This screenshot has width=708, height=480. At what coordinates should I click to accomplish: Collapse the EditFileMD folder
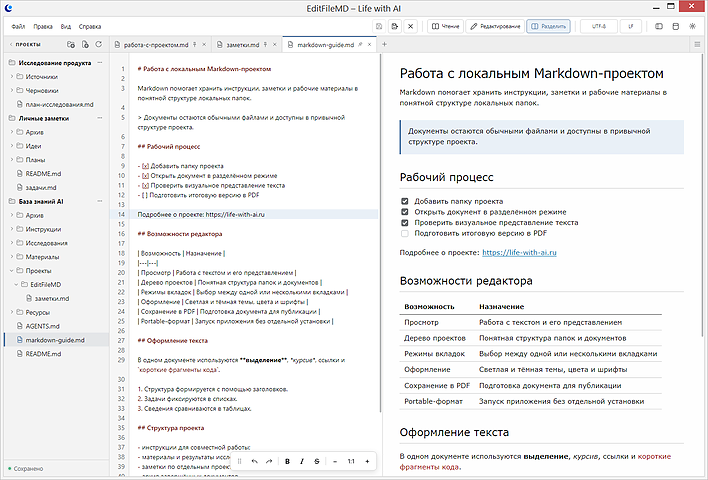pyautogui.click(x=16, y=284)
